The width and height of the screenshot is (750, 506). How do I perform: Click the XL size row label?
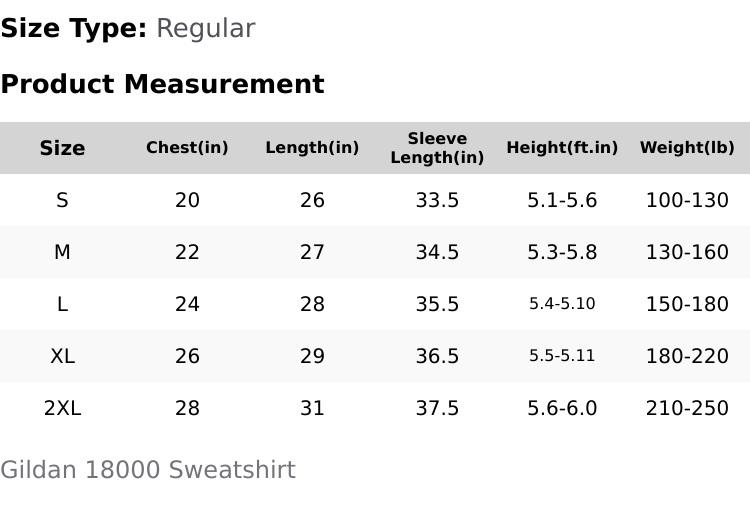point(62,356)
